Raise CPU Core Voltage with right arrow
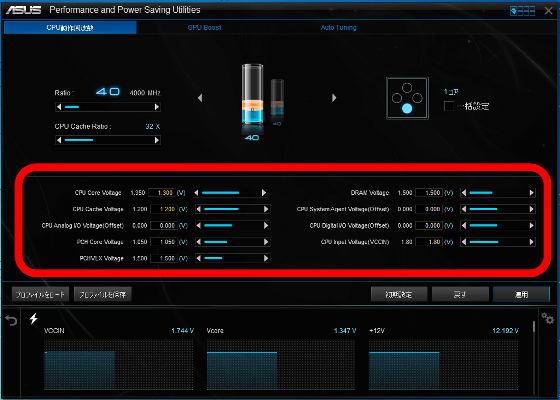Viewport: 560px width, 400px height. (x=264, y=193)
